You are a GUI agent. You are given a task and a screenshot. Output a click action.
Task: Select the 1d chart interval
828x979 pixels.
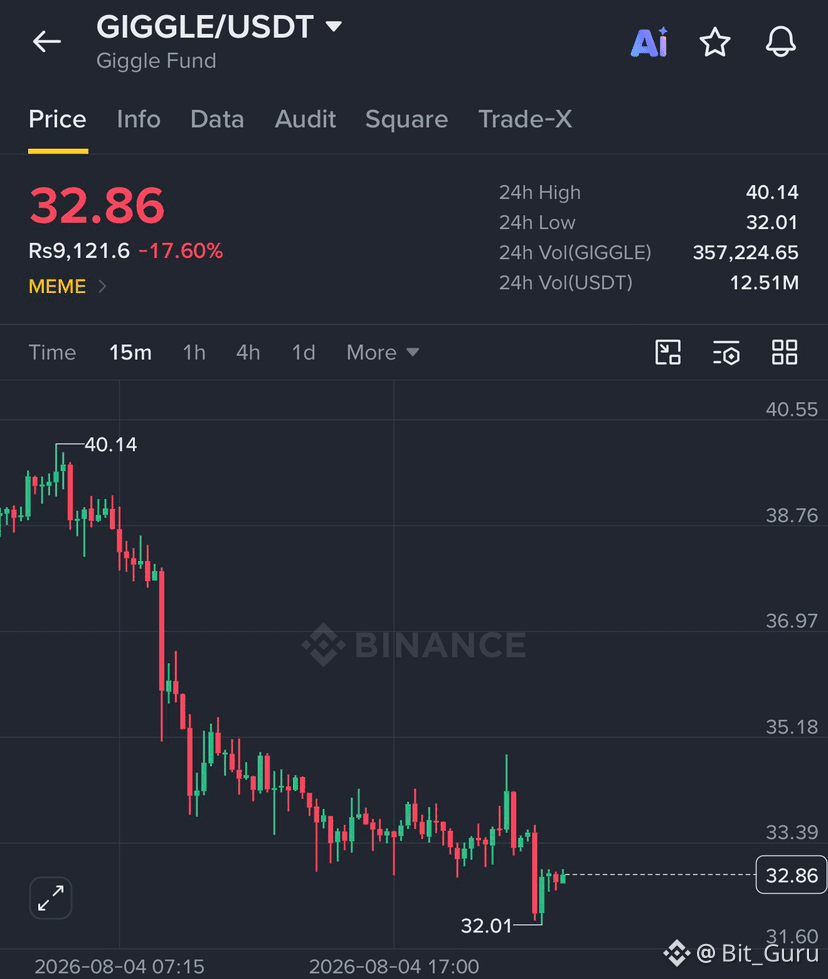coord(303,353)
